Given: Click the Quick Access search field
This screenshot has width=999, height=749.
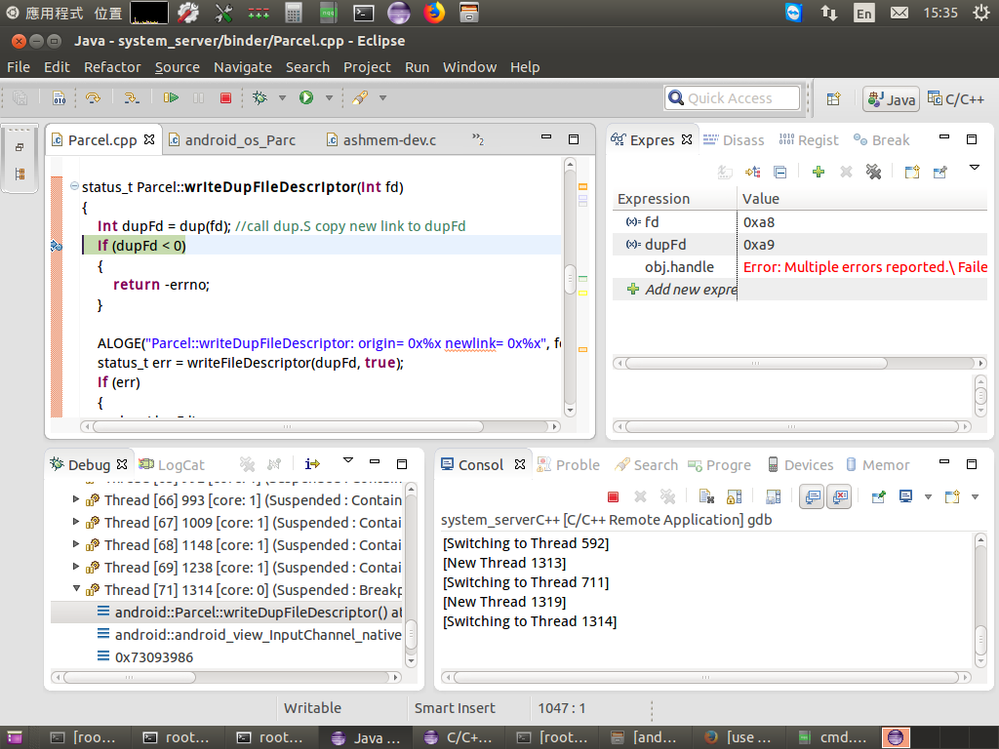Looking at the screenshot, I should tap(731, 98).
